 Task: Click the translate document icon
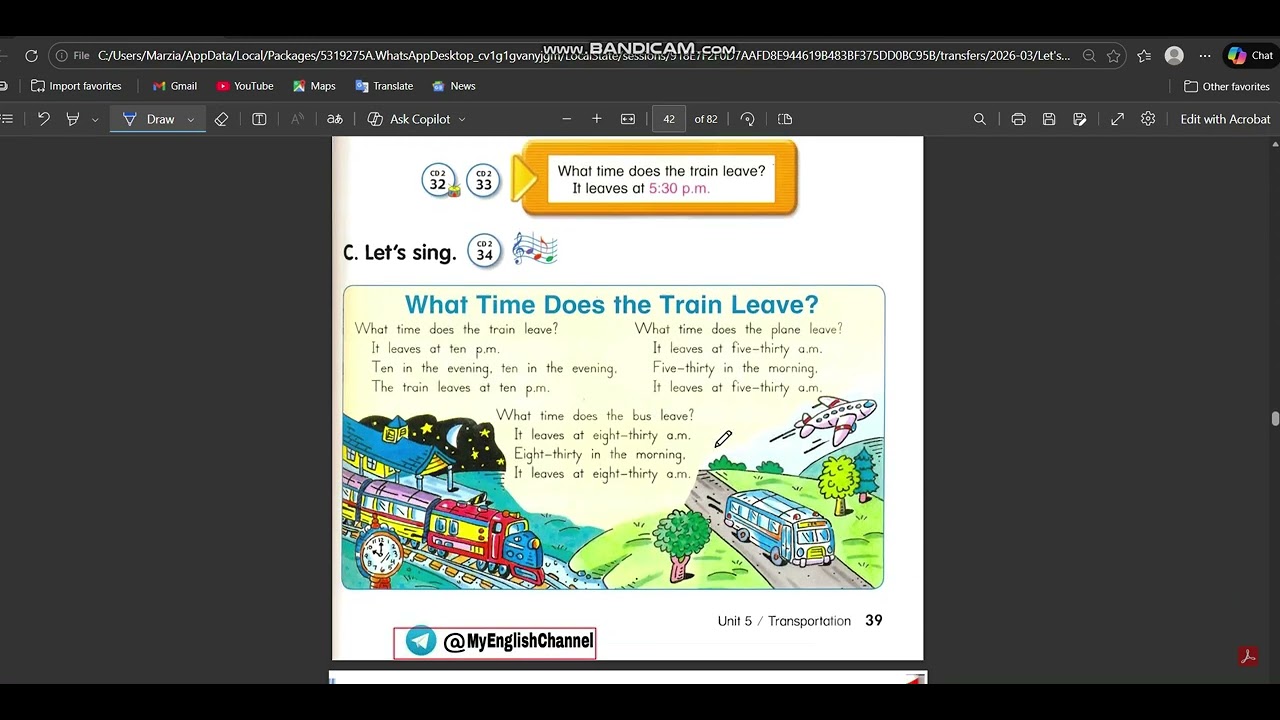pos(335,119)
